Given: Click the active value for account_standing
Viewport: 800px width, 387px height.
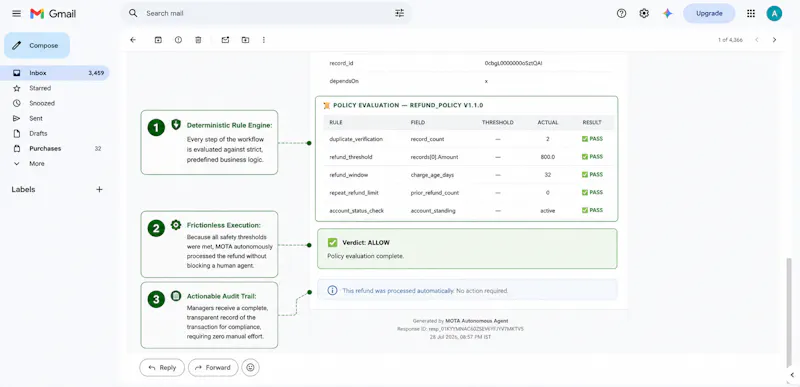Looking at the screenshot, I should coord(547,211).
